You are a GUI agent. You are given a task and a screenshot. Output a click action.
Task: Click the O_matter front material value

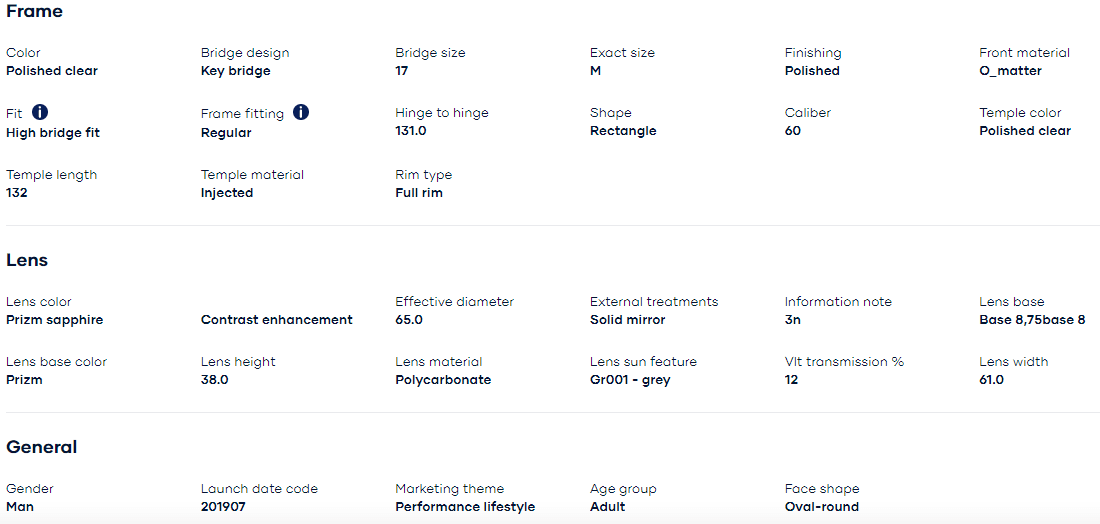pos(1010,71)
